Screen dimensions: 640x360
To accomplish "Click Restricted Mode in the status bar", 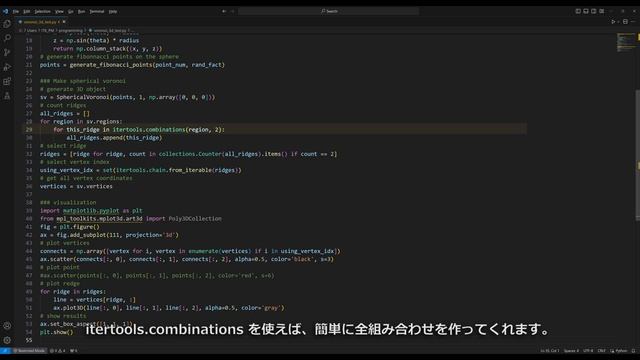I will (x=29, y=351).
